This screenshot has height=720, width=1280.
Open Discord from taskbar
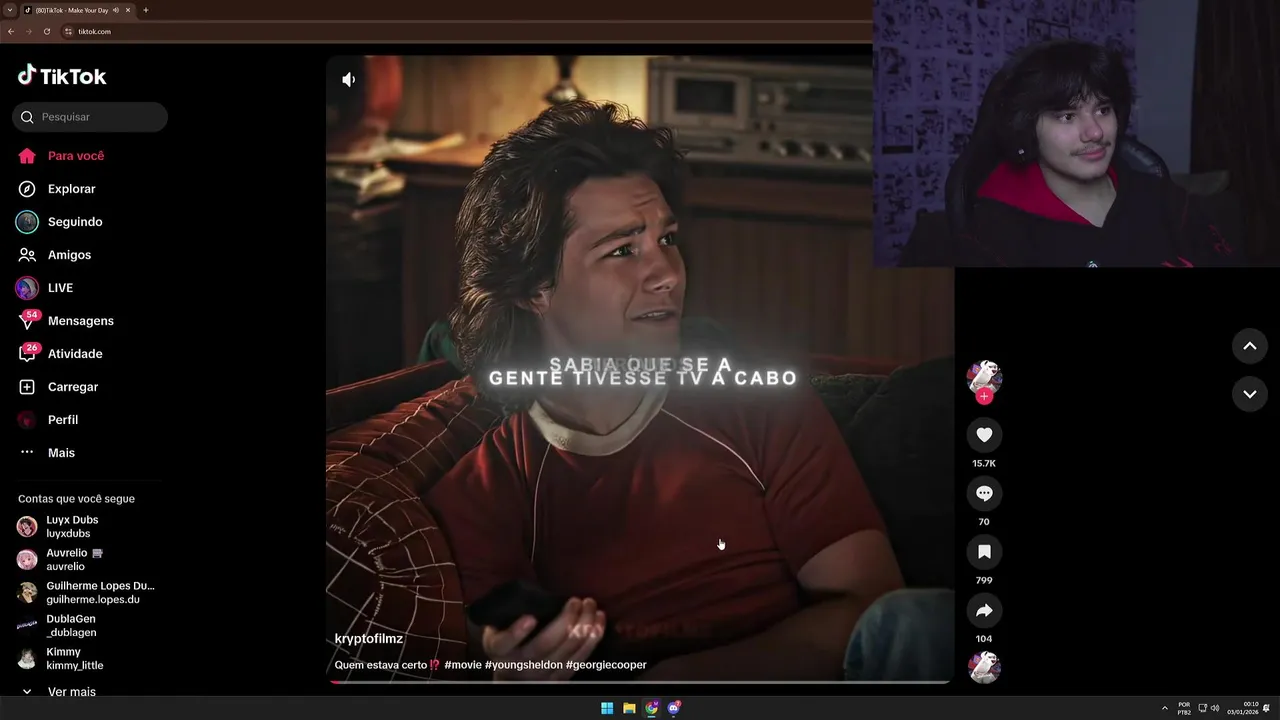674,708
